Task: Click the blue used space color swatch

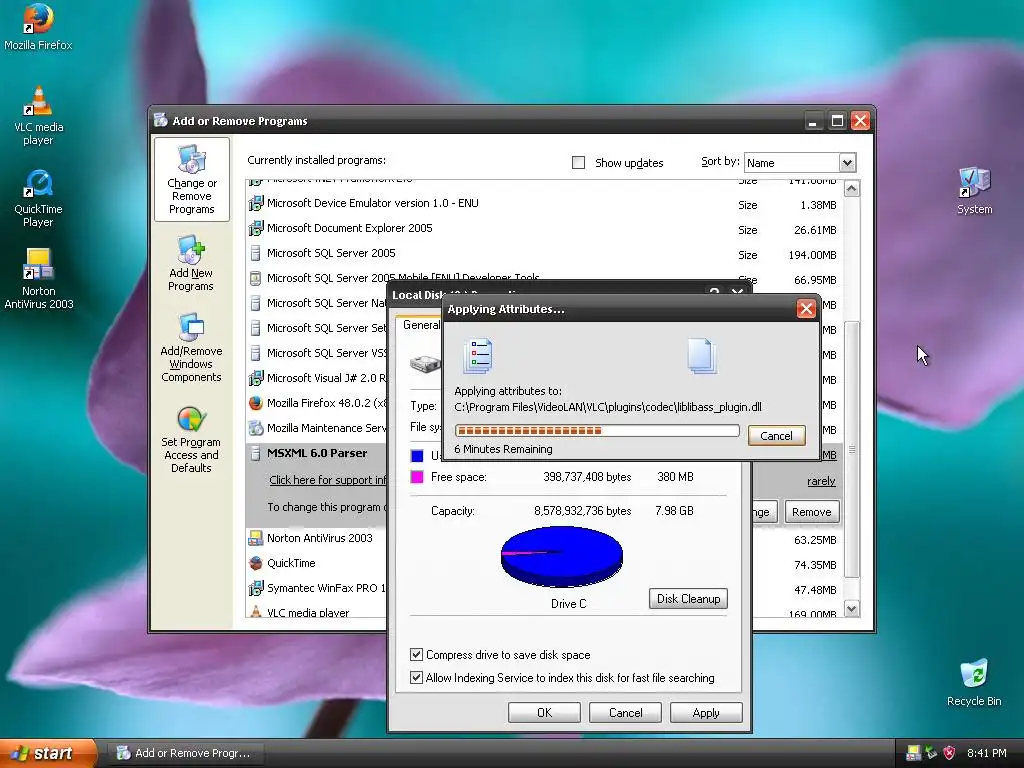Action: (x=417, y=456)
